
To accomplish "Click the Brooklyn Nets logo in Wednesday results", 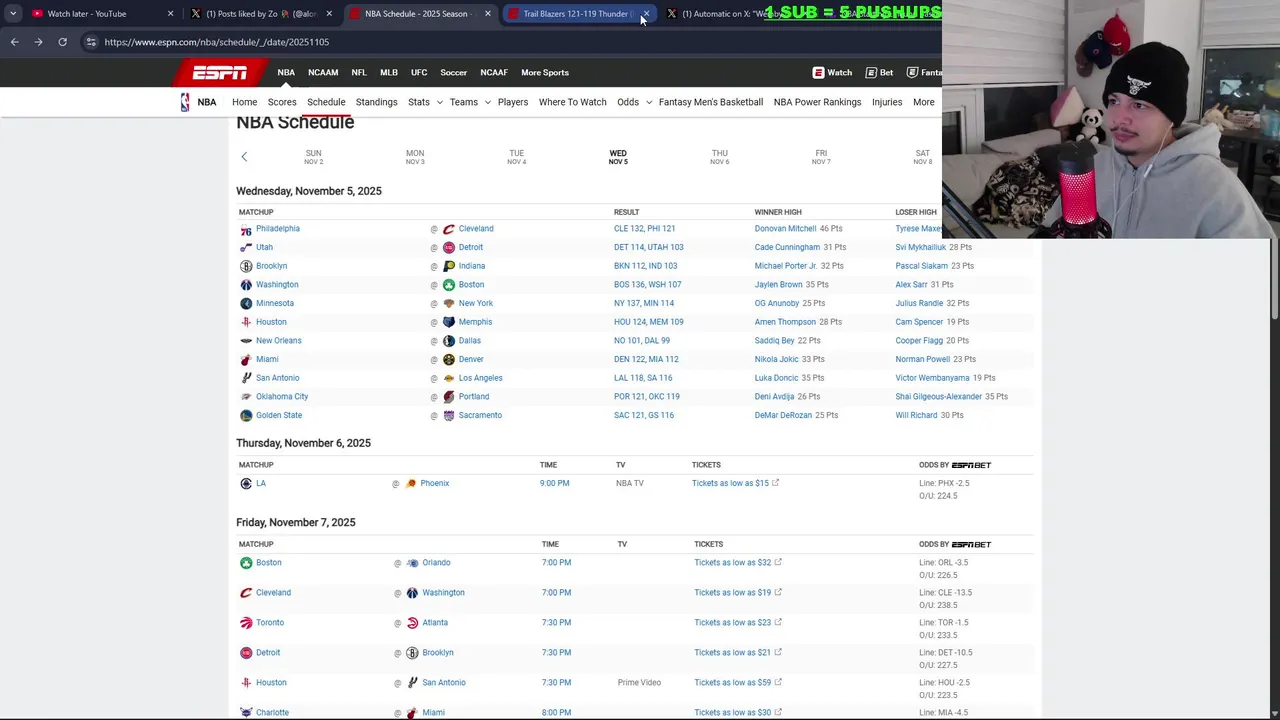I will pyautogui.click(x=246, y=266).
